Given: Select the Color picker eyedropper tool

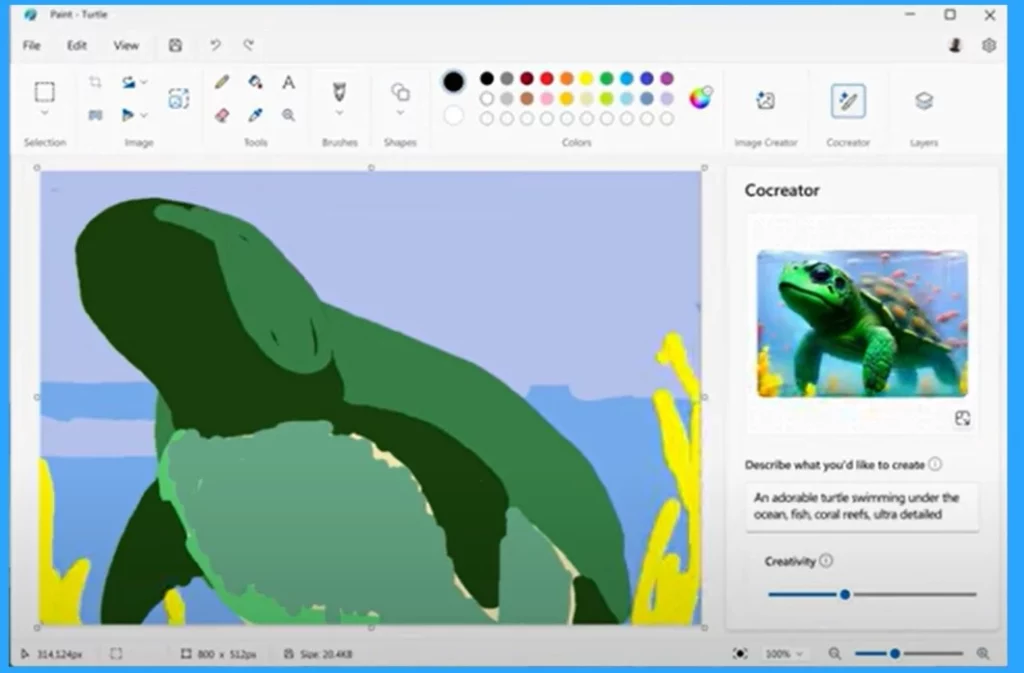Looking at the screenshot, I should tap(255, 115).
